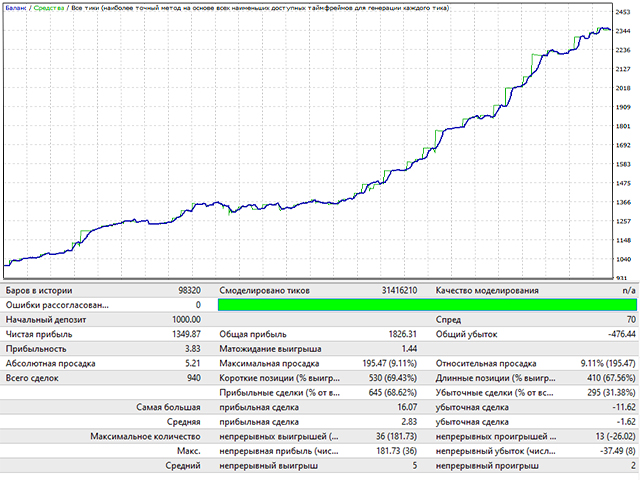Screen dimensions: 640x480
Task: Click the spread value 70
Action: [x=631, y=320]
